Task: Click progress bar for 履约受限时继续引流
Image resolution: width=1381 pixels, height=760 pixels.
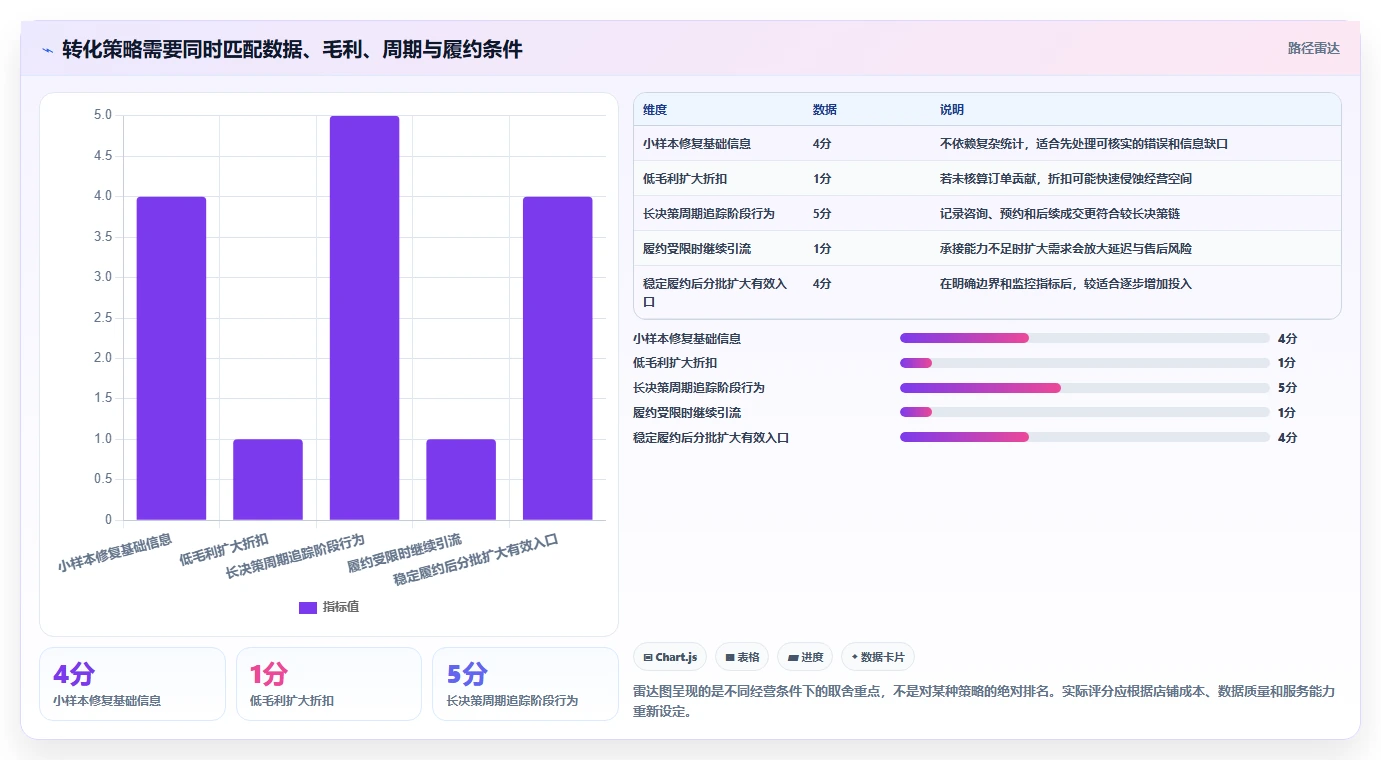Action: [1085, 412]
